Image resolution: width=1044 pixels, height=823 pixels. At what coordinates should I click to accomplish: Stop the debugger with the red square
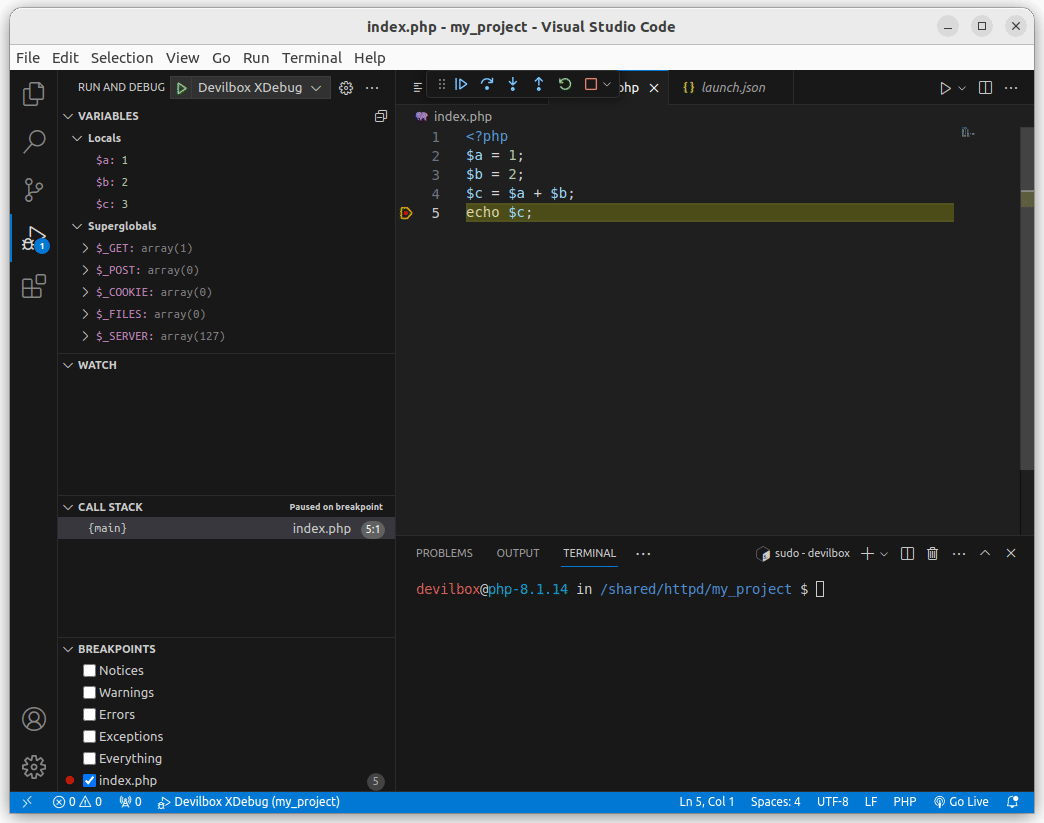[x=591, y=85]
